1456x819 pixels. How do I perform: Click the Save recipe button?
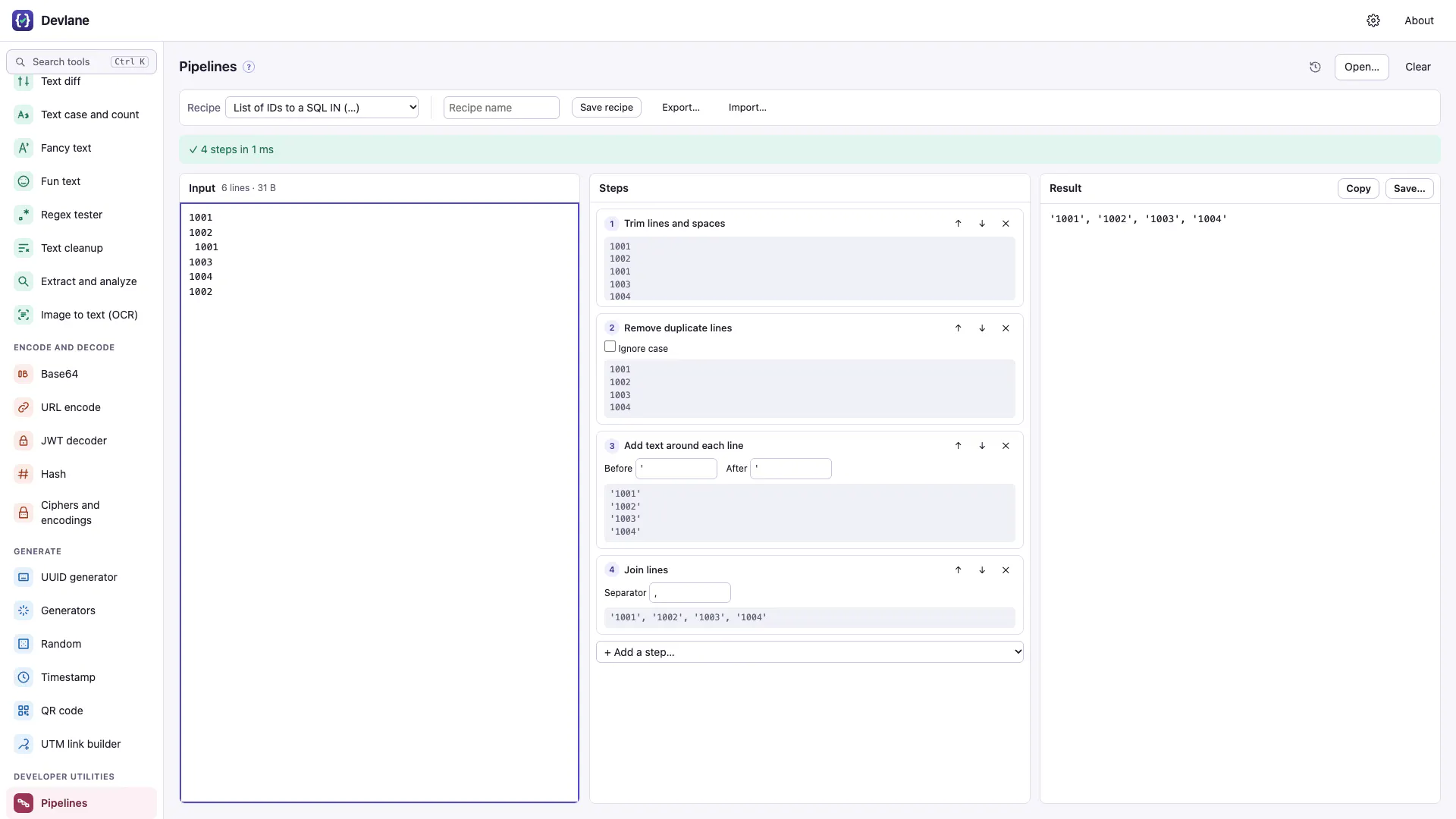(607, 108)
